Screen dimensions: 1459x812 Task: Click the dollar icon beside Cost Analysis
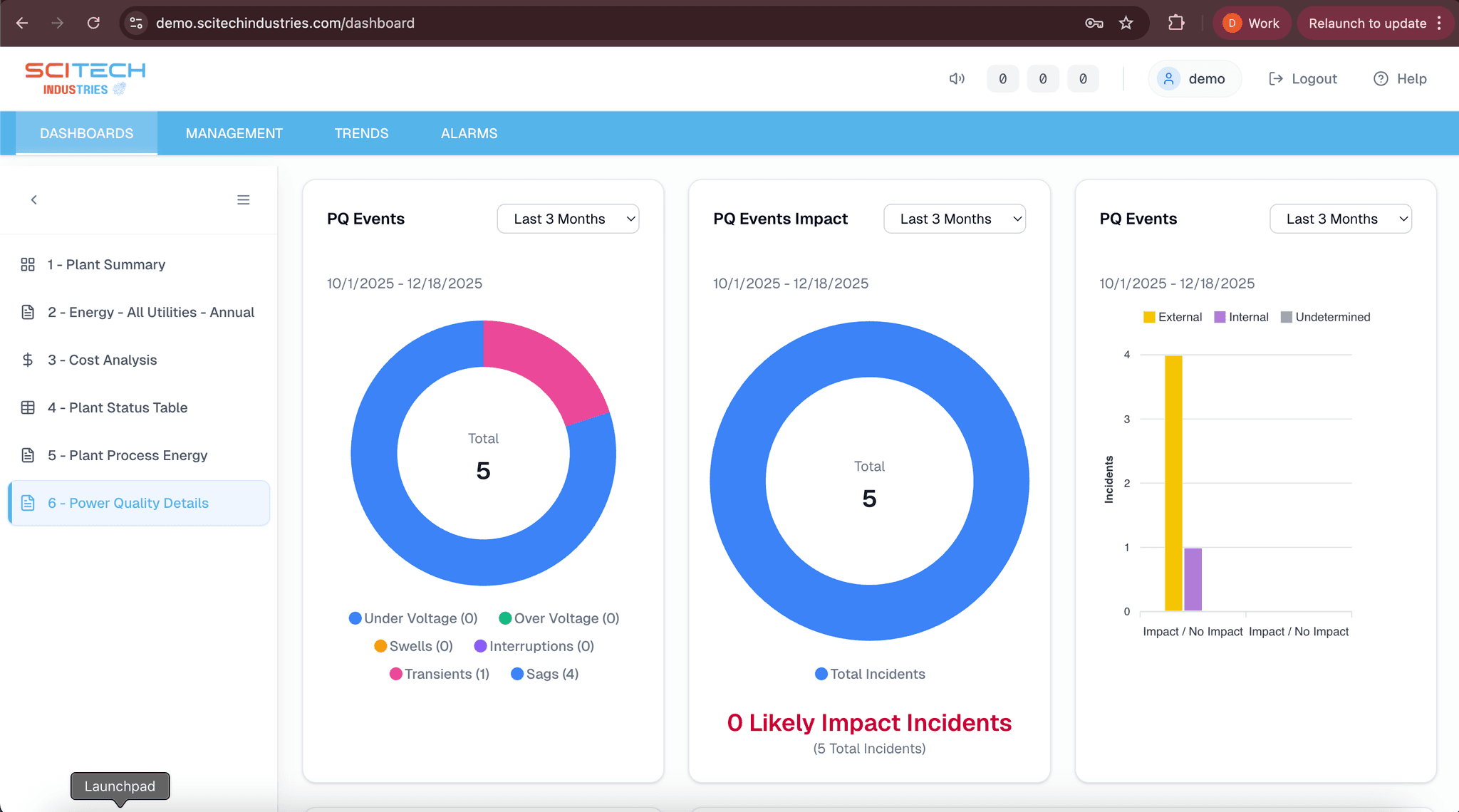pyautogui.click(x=28, y=360)
